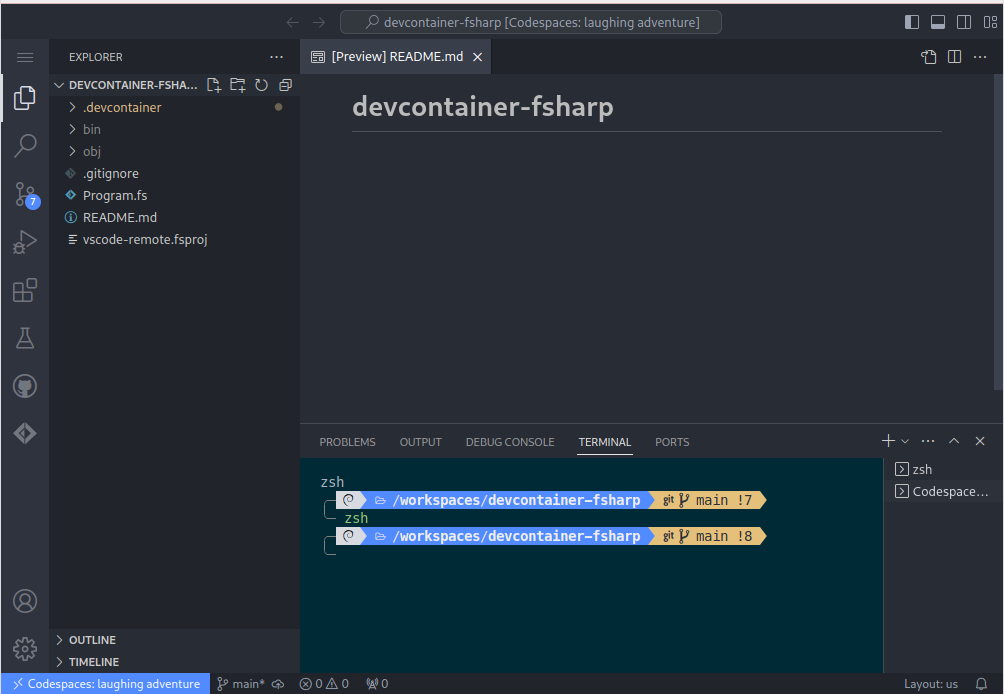Click forwarded ports count in status bar
Screen dimensions: 1004x694
(x=377, y=684)
